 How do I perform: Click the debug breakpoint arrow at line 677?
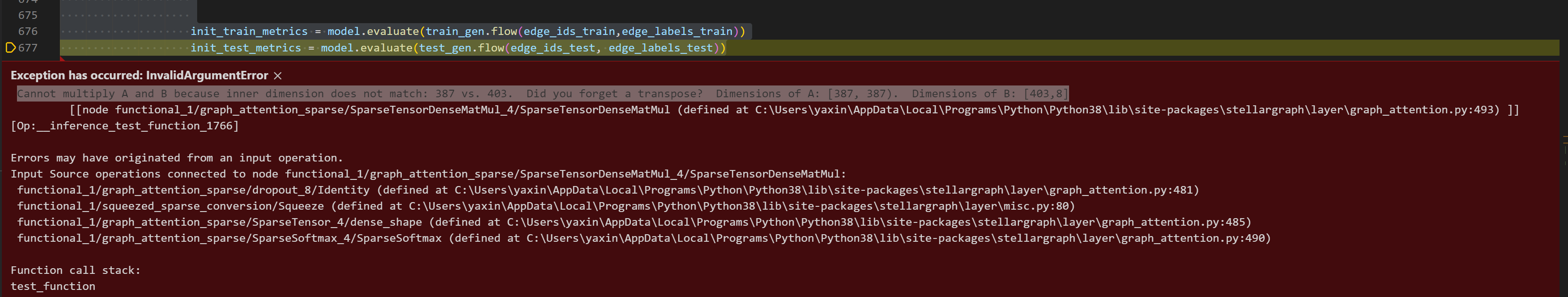pyautogui.click(x=10, y=48)
